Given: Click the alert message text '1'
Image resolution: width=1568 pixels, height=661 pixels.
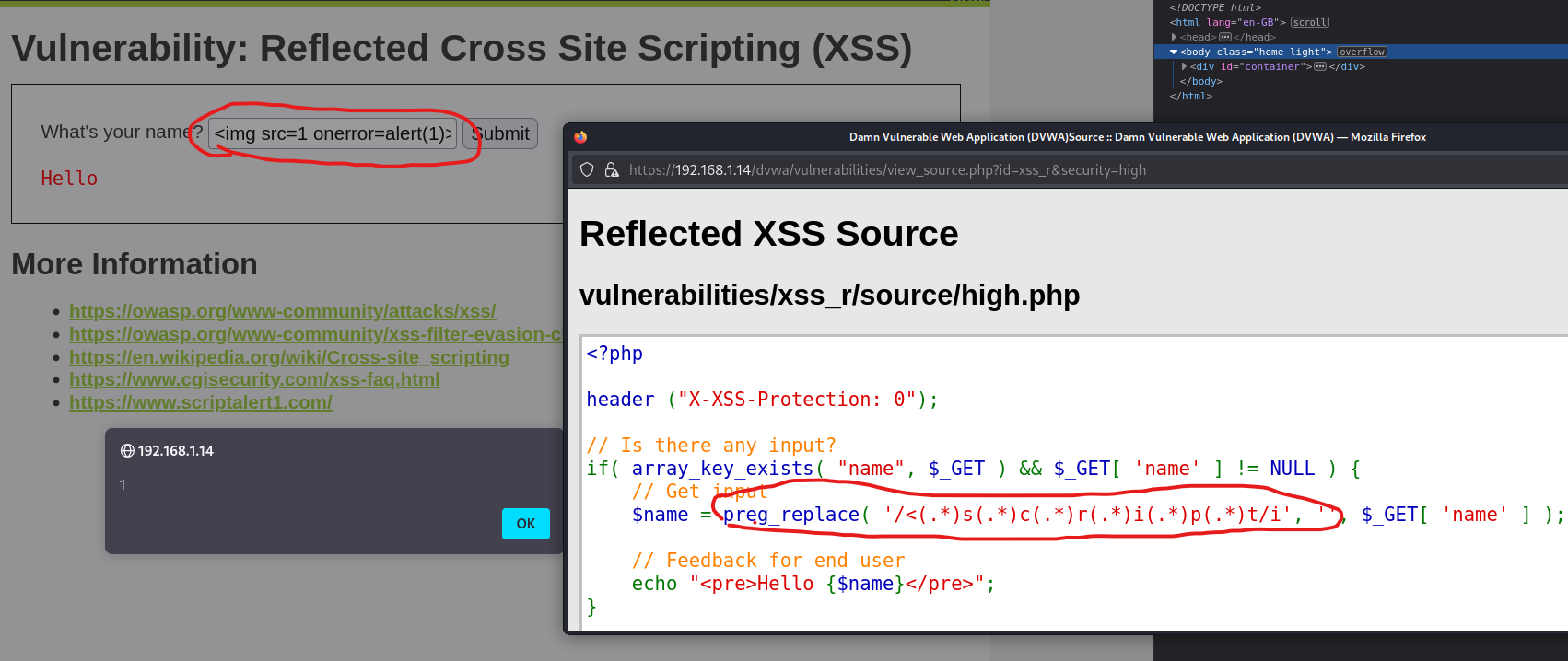Looking at the screenshot, I should (123, 485).
